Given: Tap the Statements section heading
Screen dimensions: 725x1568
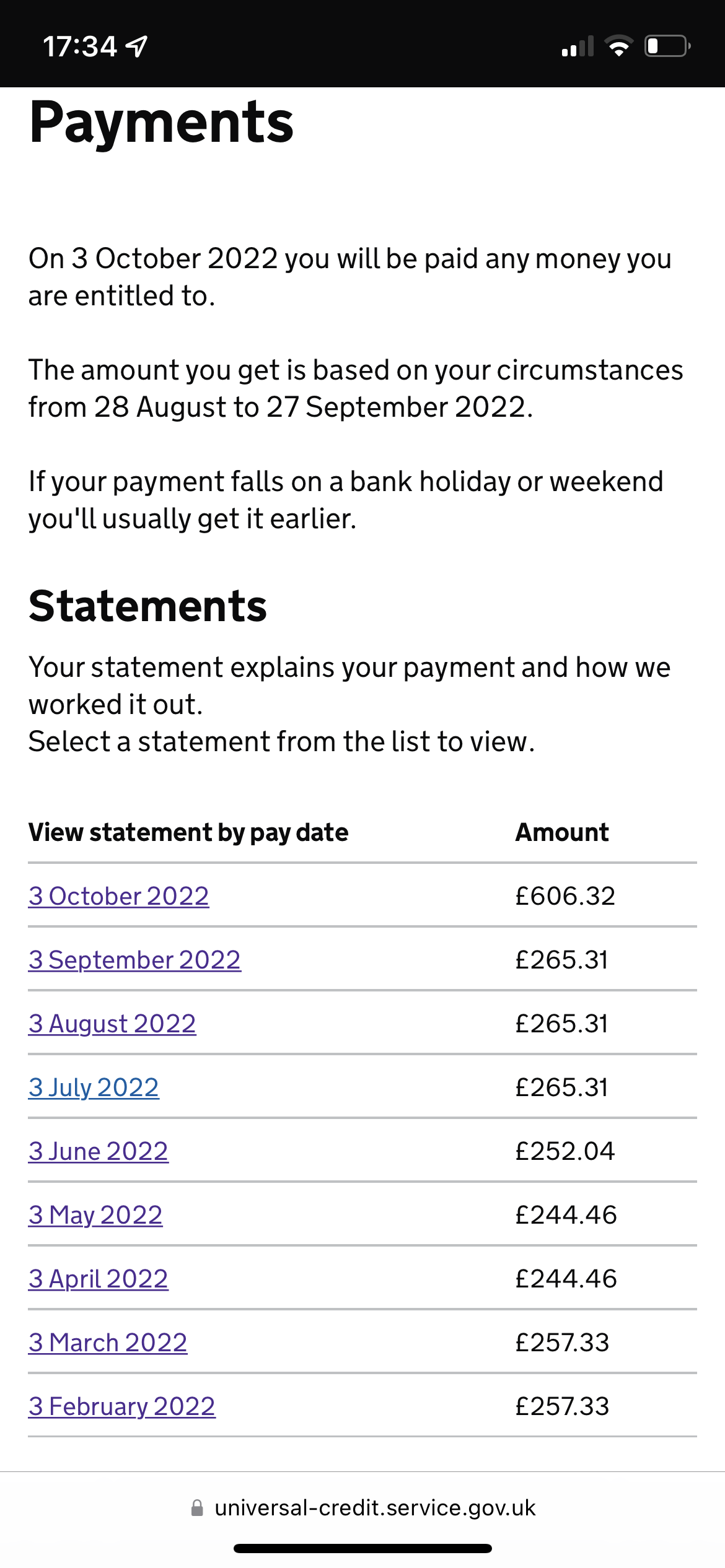Looking at the screenshot, I should (147, 606).
